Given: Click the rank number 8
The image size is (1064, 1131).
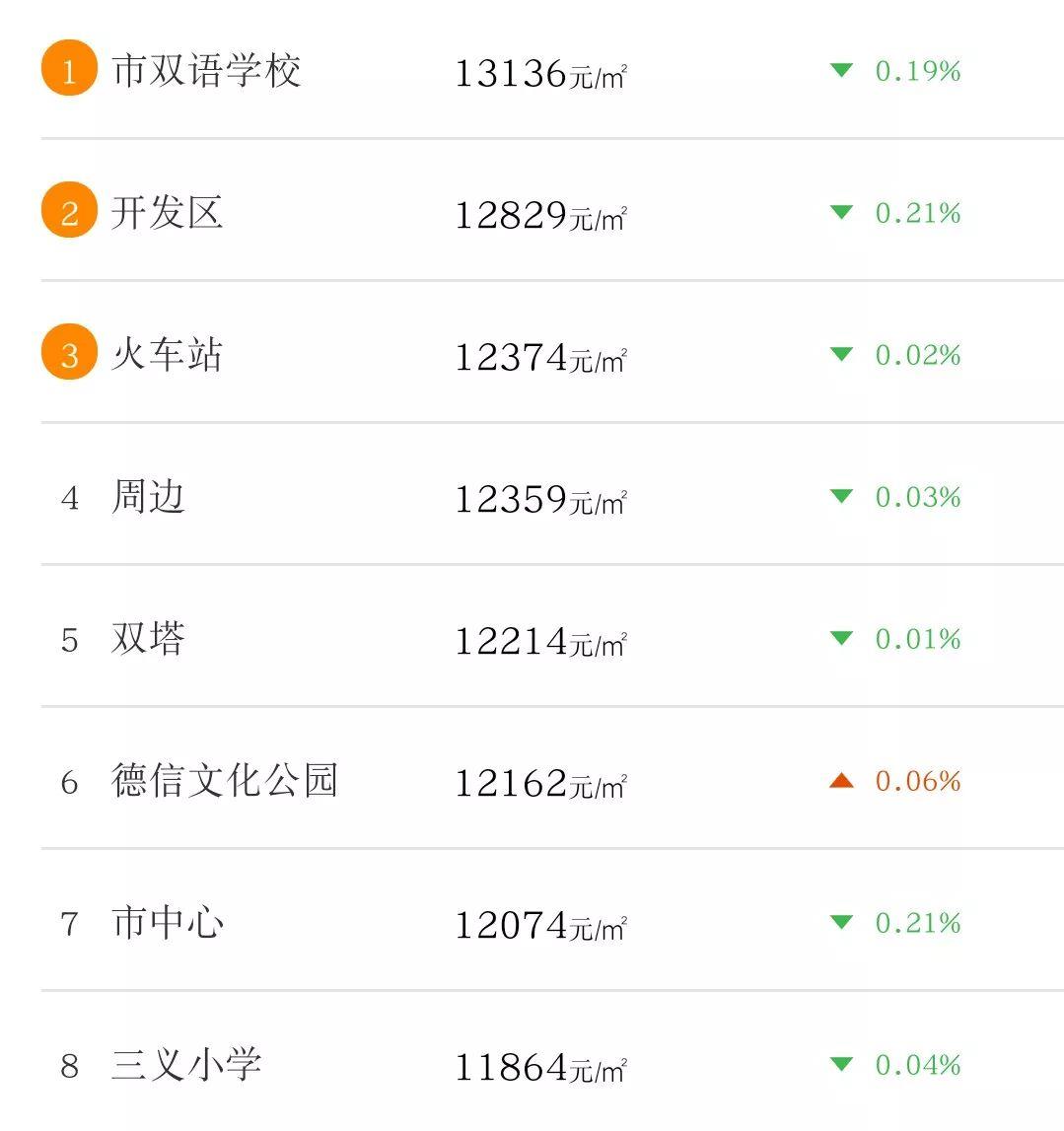Looking at the screenshot, I should 70,1066.
